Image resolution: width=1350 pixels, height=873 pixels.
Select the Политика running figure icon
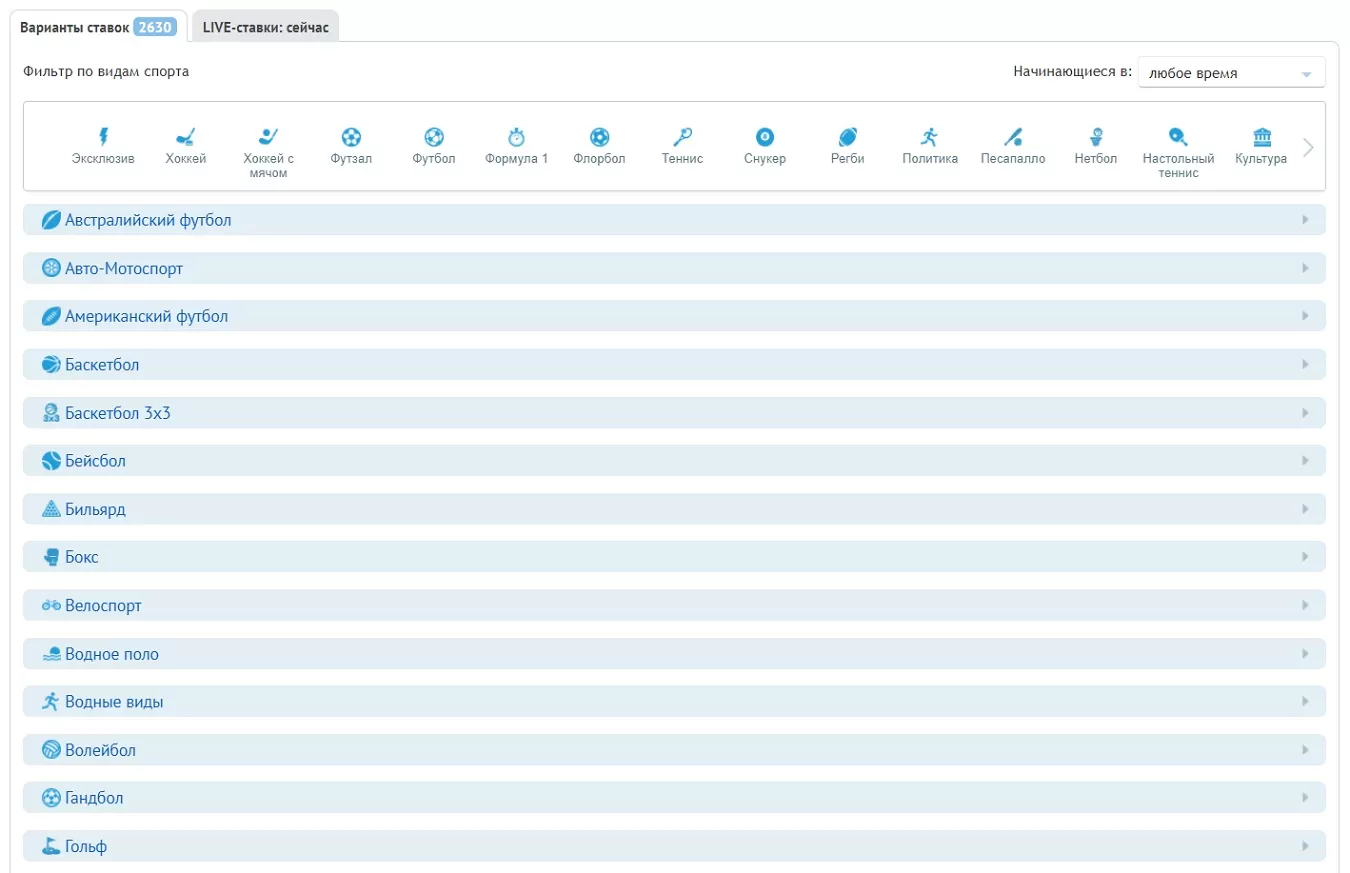point(929,138)
